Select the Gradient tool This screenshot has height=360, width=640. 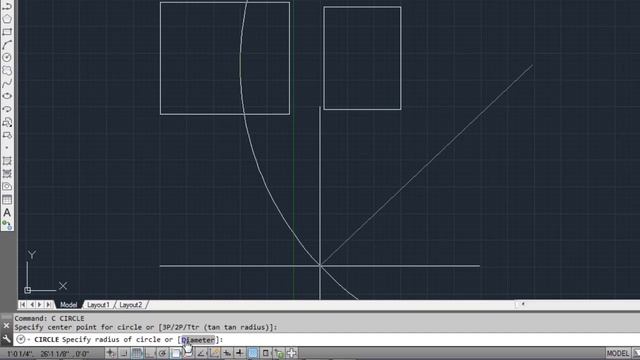(x=7, y=173)
